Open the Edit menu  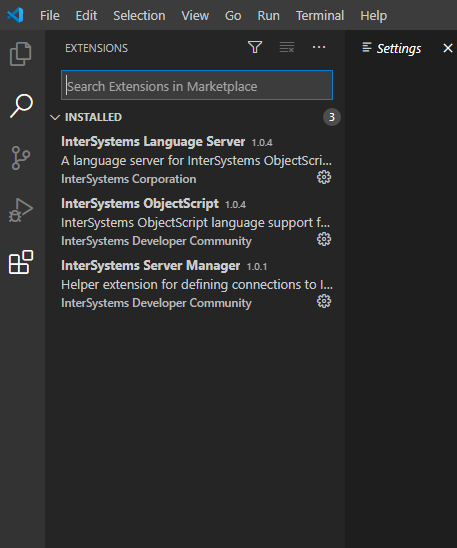click(86, 16)
